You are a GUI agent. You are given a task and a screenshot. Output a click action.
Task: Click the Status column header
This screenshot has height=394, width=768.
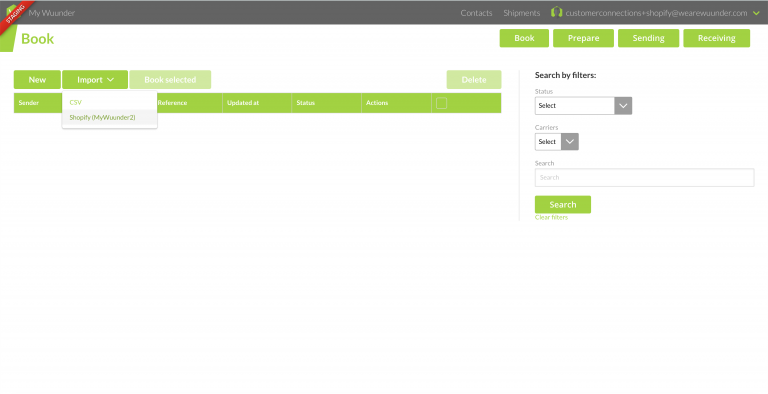306,103
